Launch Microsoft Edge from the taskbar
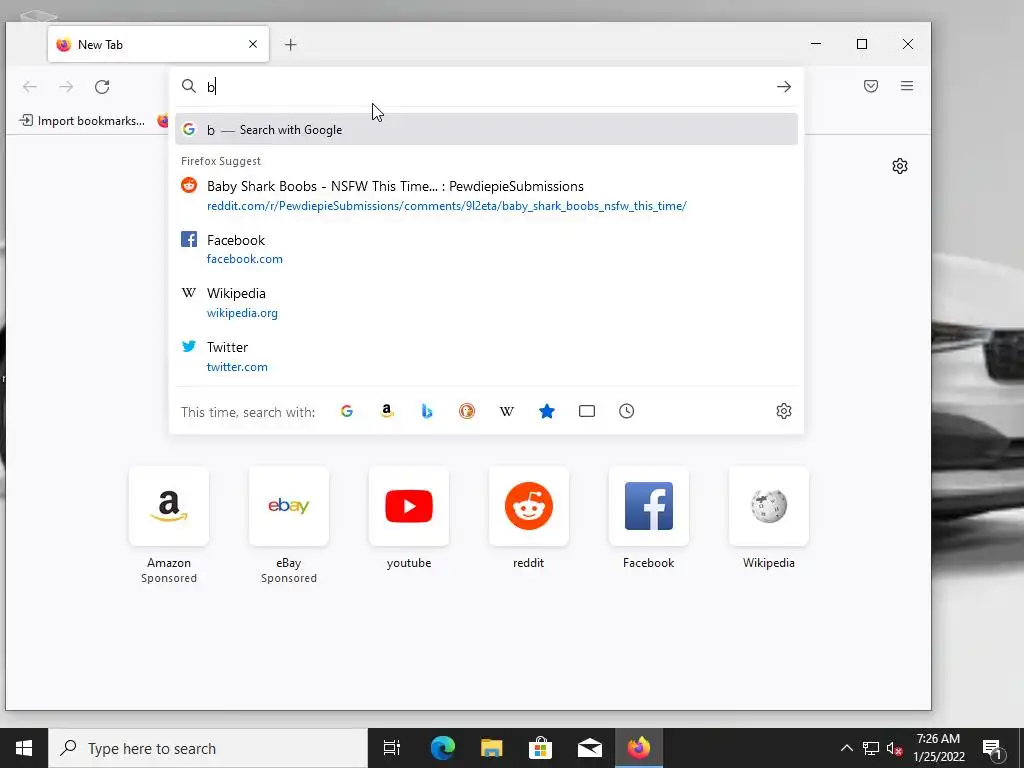The image size is (1024, 768). [x=442, y=748]
